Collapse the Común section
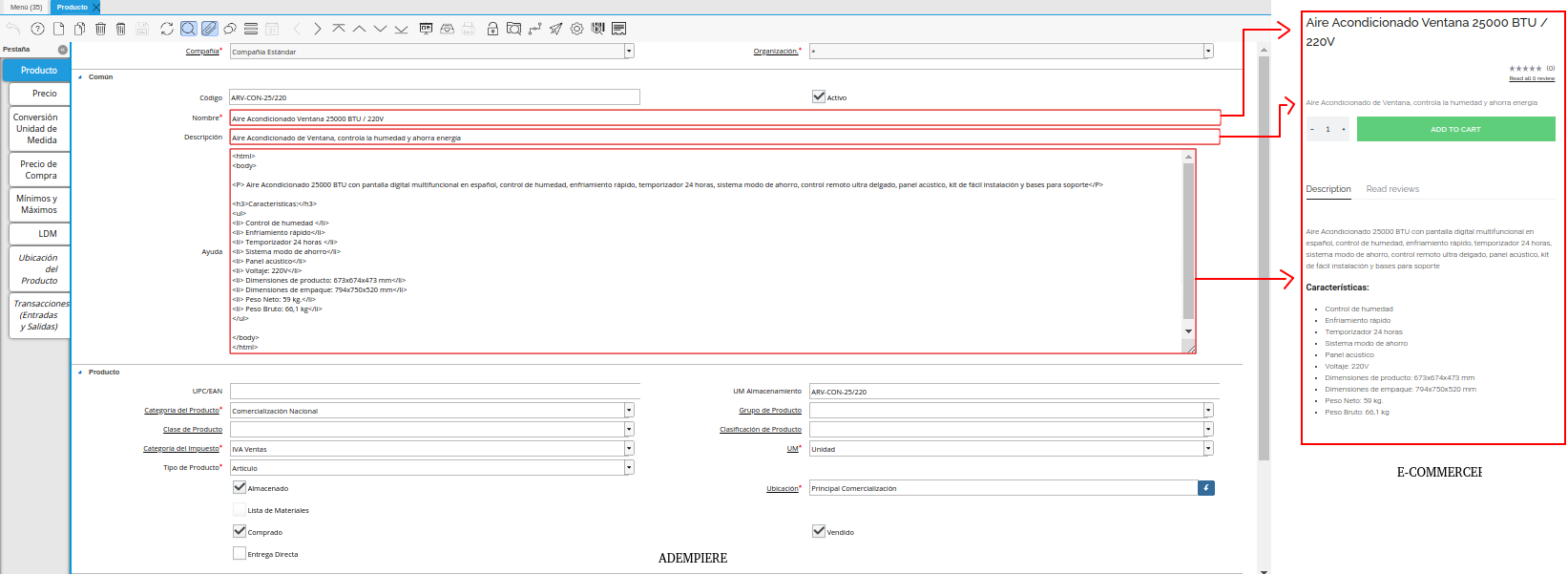Screen dimensions: 1568x575 pyautogui.click(x=80, y=77)
